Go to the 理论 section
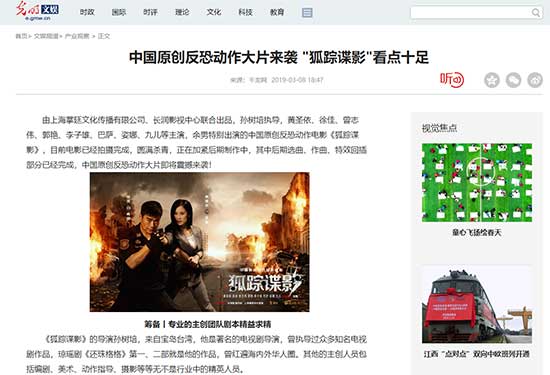 click(182, 12)
